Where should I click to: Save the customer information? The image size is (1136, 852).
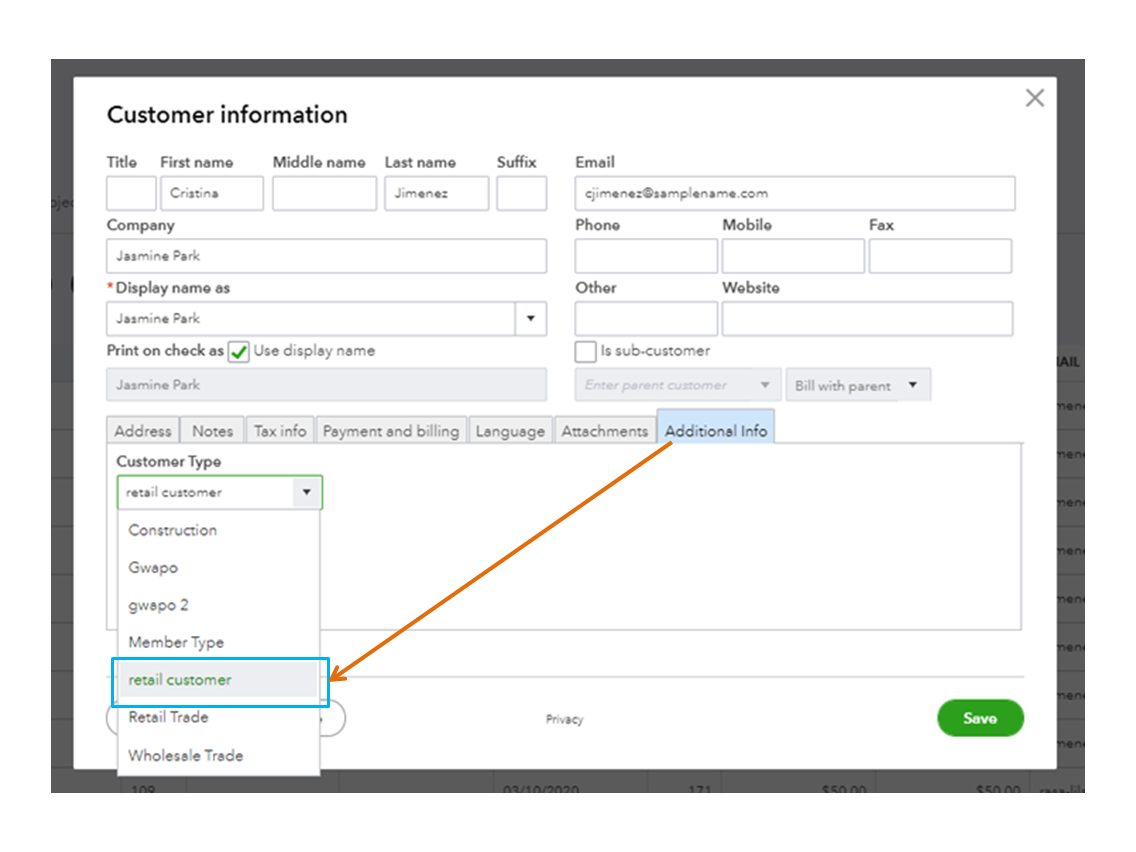coord(980,718)
